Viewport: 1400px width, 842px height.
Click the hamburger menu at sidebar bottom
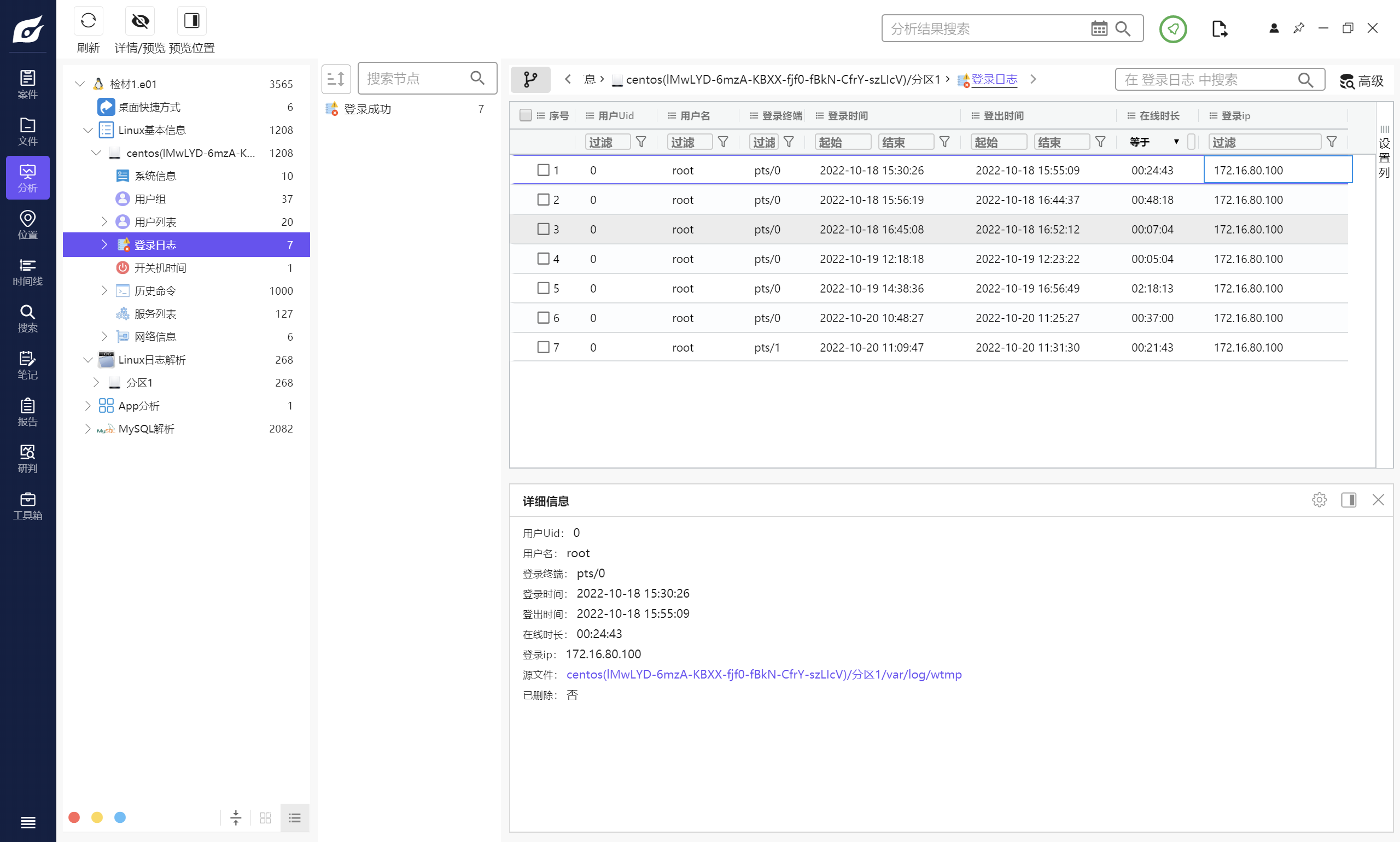28,822
